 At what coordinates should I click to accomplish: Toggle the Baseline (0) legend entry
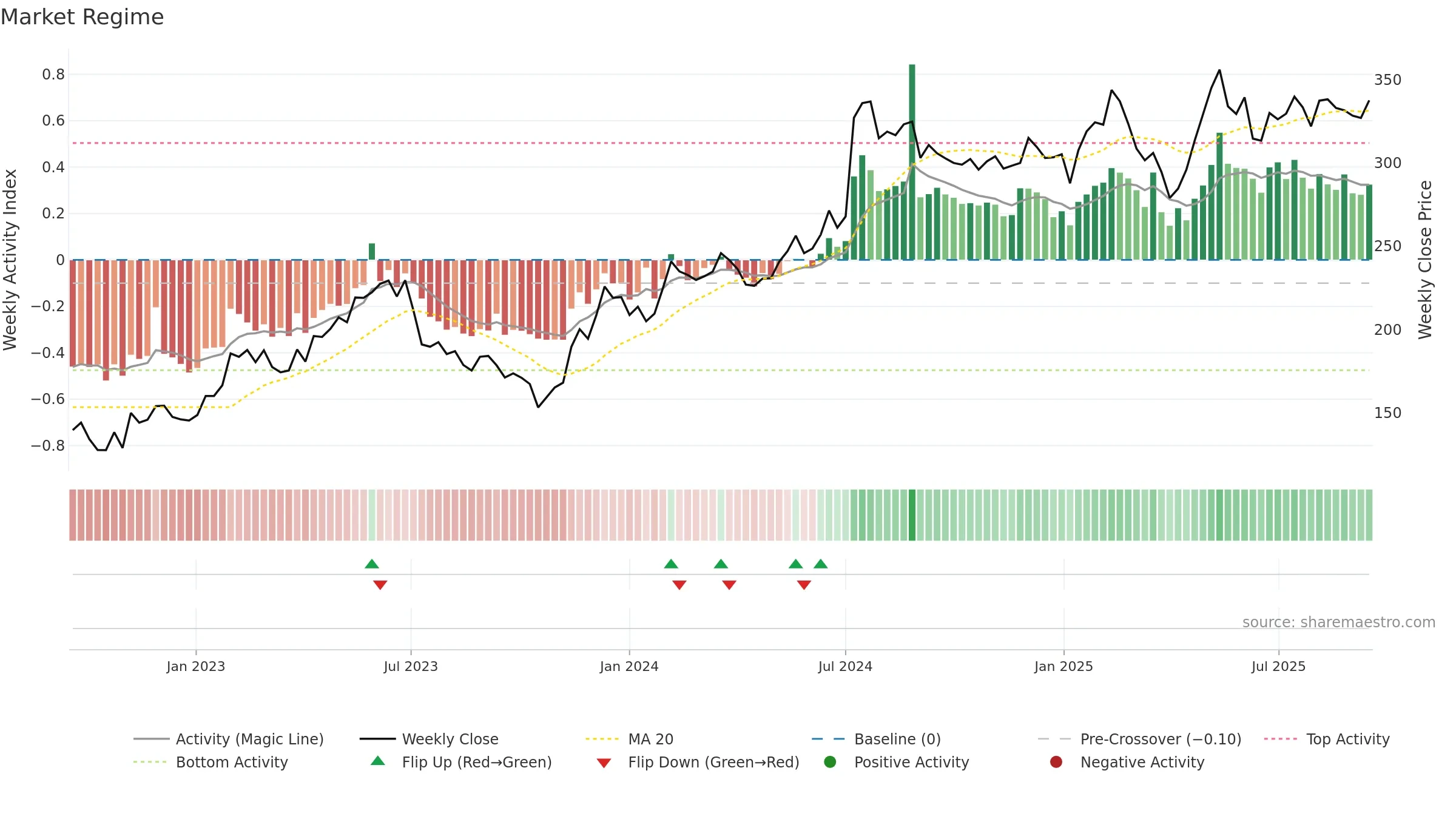tap(876, 739)
